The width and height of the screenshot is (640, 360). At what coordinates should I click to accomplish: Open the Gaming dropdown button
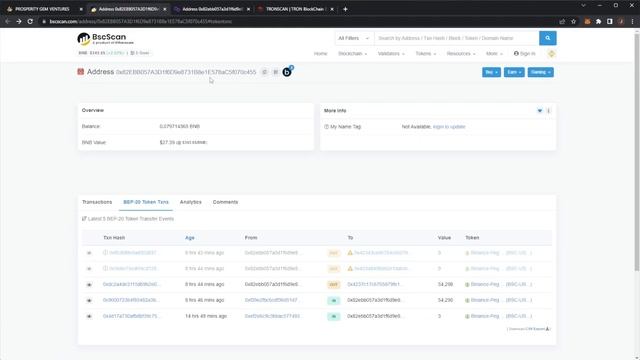(540, 72)
